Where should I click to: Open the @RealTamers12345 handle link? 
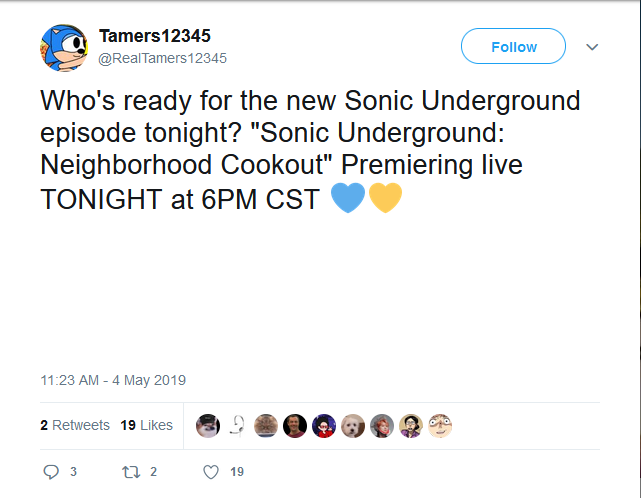tap(162, 58)
